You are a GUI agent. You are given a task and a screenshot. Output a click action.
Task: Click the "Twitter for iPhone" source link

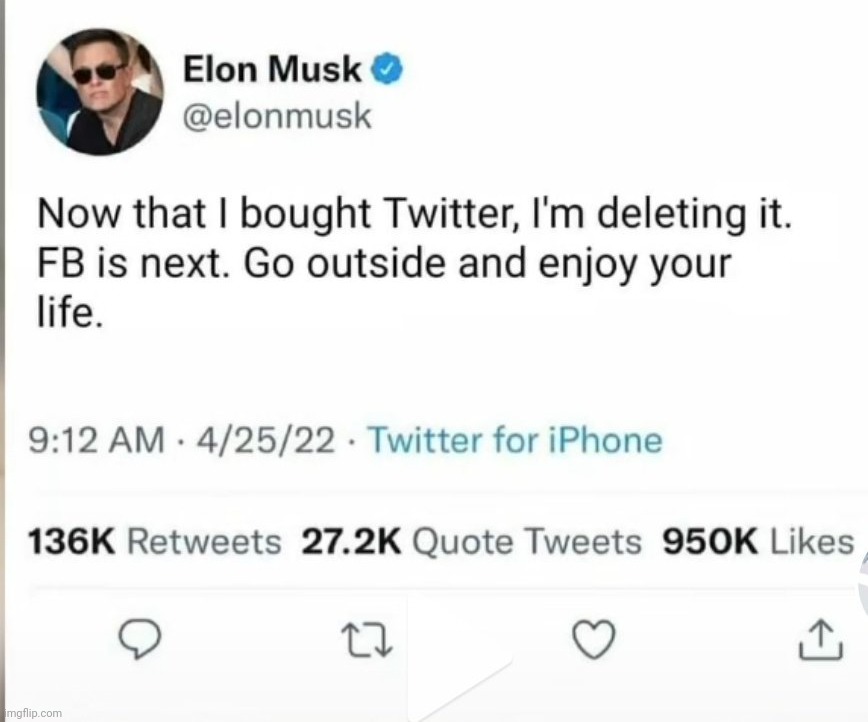(516, 440)
